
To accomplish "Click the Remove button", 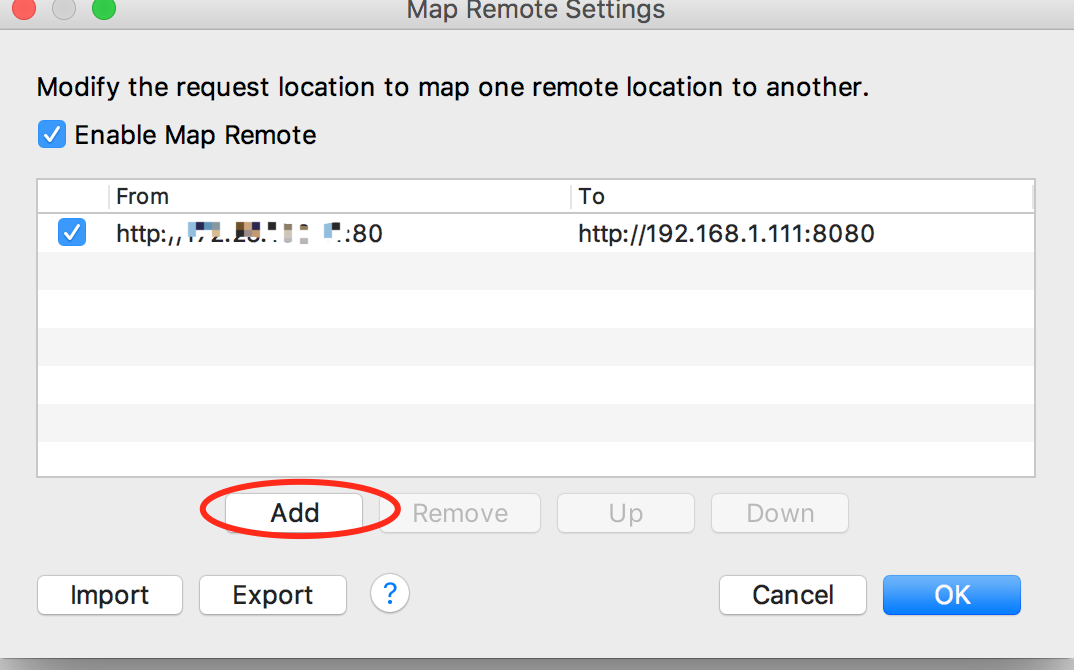I will [460, 514].
